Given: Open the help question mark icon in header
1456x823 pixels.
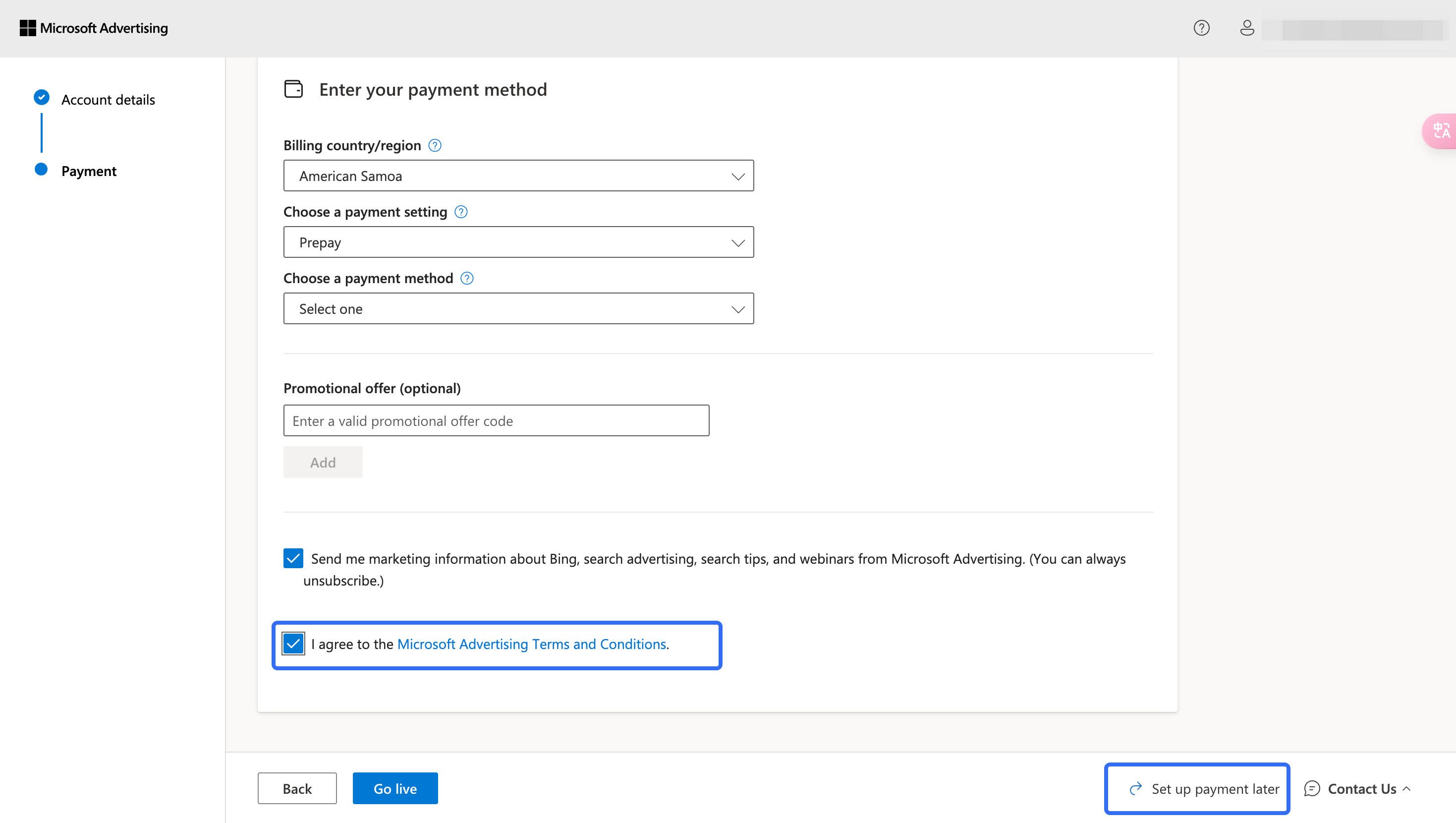Looking at the screenshot, I should coord(1201,28).
